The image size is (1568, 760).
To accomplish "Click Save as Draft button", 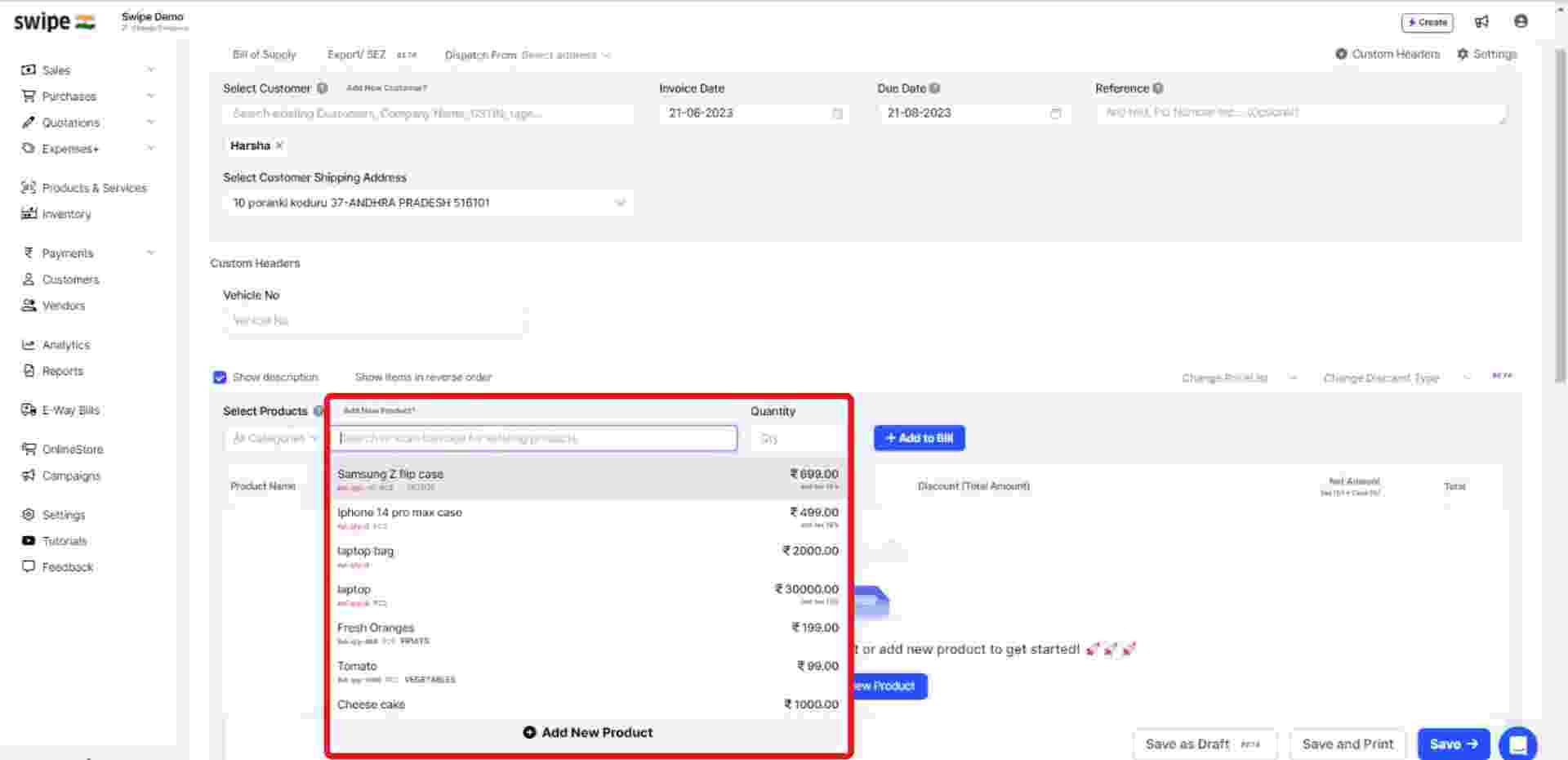I will tap(1204, 744).
